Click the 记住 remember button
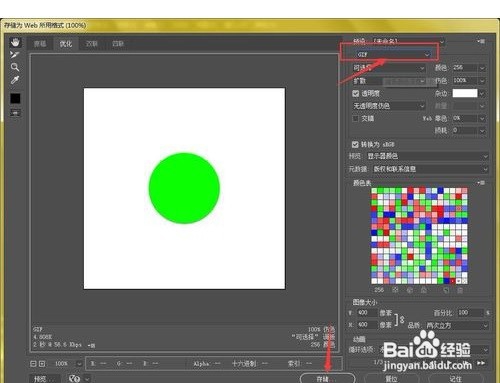The height and width of the screenshot is (383, 500). (455, 379)
